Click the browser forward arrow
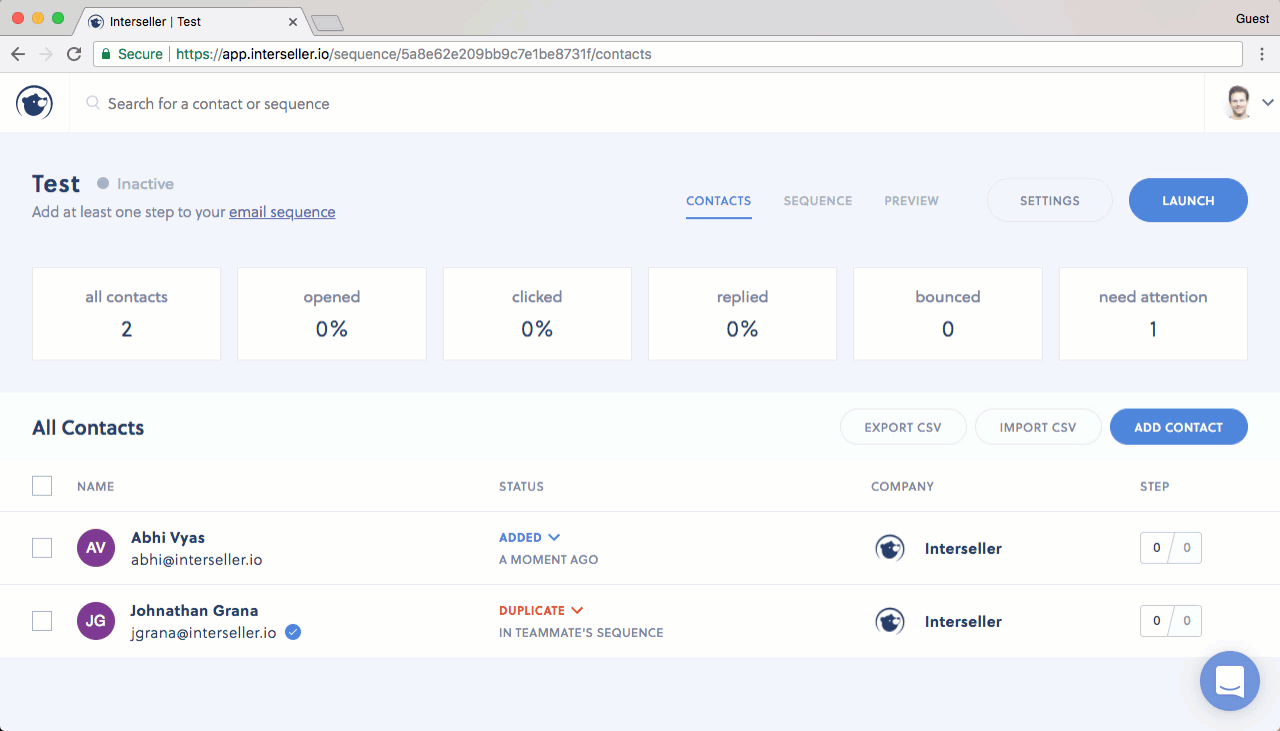 click(46, 54)
